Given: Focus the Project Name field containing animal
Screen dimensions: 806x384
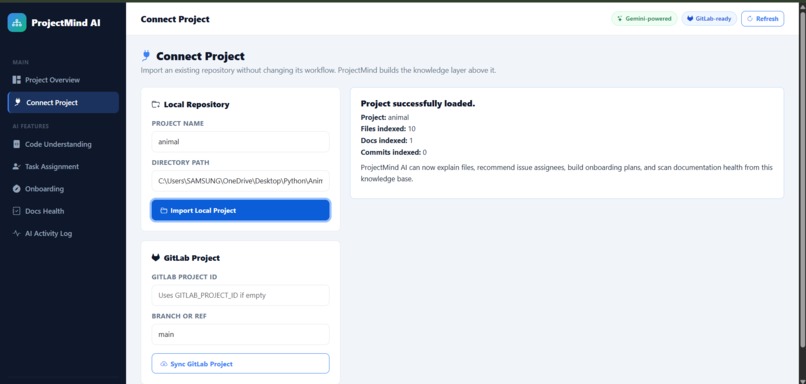Looking at the screenshot, I should click(x=241, y=142).
